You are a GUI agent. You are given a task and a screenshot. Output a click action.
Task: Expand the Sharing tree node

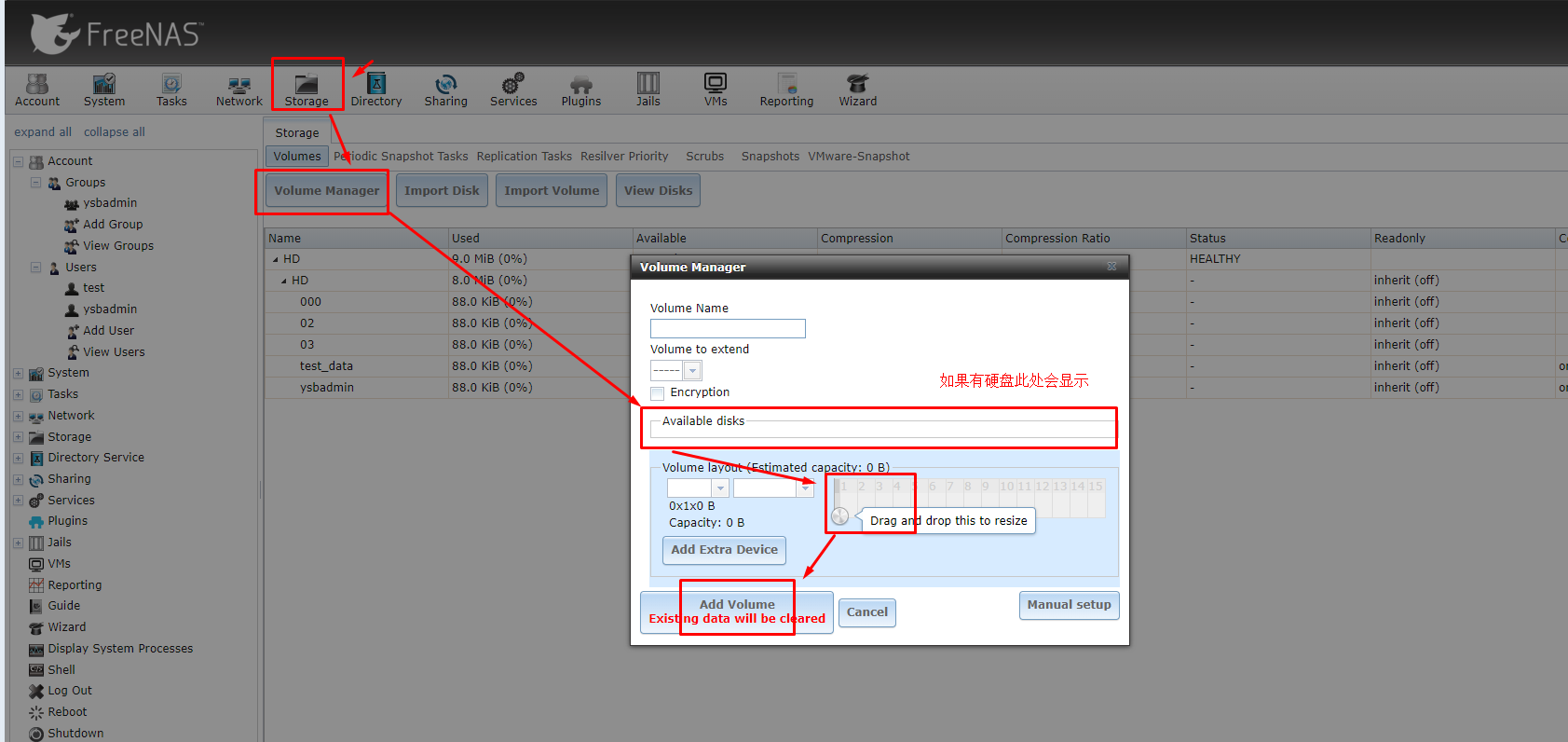point(18,479)
